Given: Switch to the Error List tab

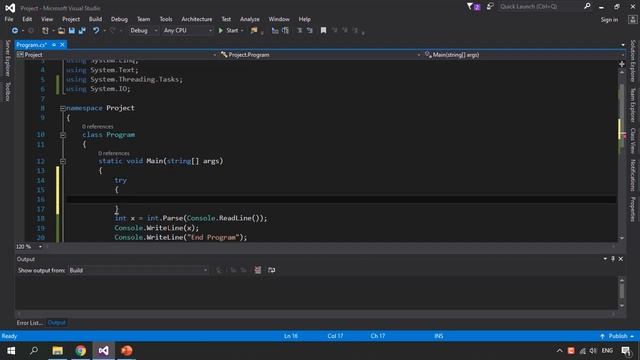Looking at the screenshot, I should (x=29, y=323).
